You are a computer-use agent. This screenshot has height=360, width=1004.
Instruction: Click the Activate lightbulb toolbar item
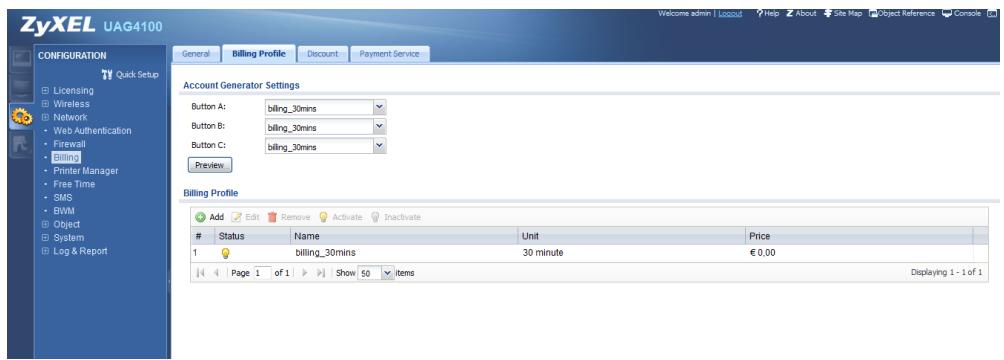[340, 217]
